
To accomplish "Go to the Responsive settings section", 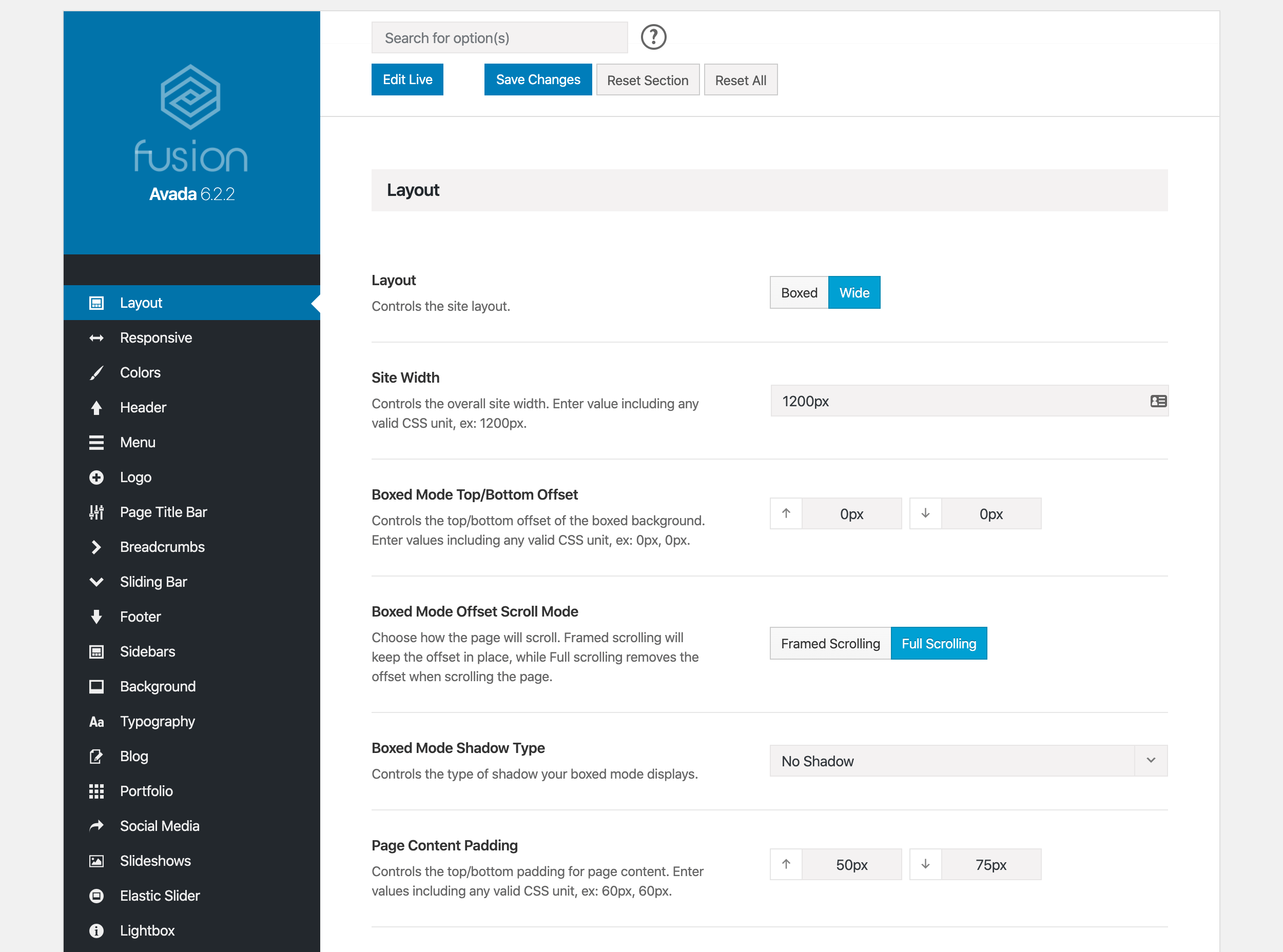I will pyautogui.click(x=155, y=338).
